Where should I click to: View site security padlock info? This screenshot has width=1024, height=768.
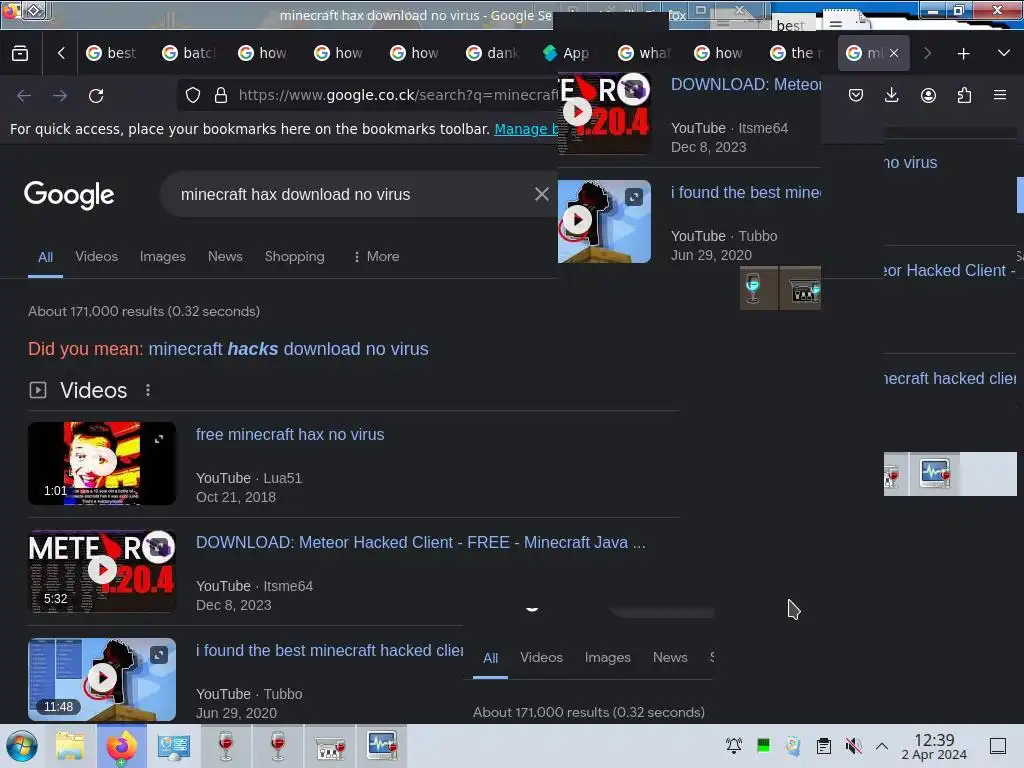click(221, 95)
